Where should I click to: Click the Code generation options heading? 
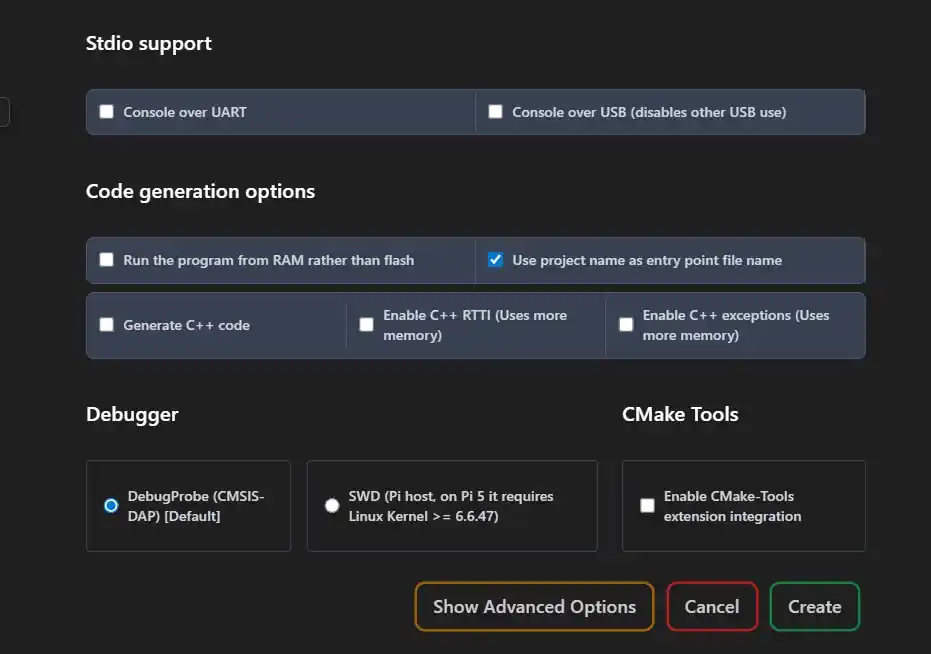[x=200, y=192]
